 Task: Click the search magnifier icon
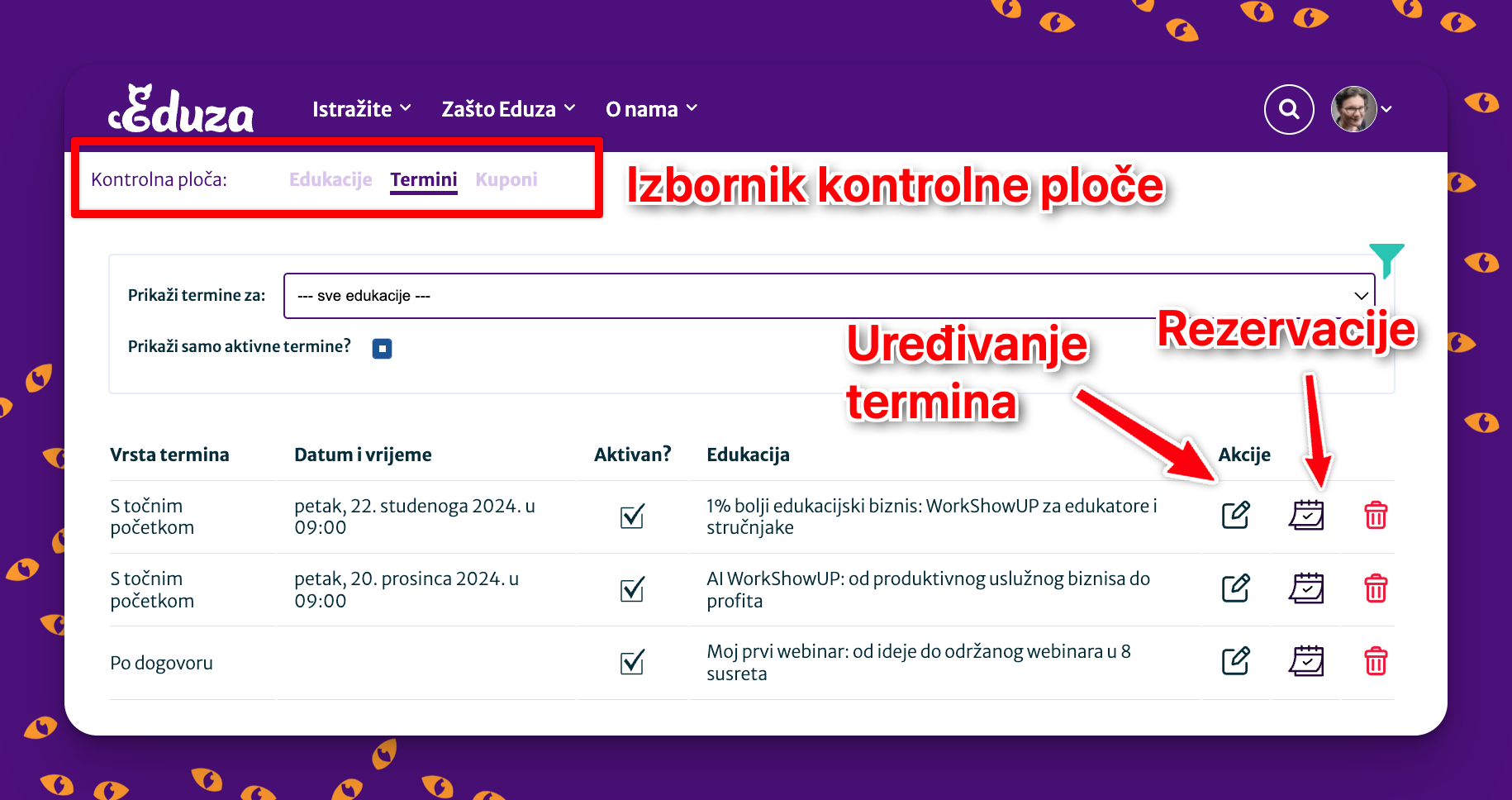coord(1289,109)
